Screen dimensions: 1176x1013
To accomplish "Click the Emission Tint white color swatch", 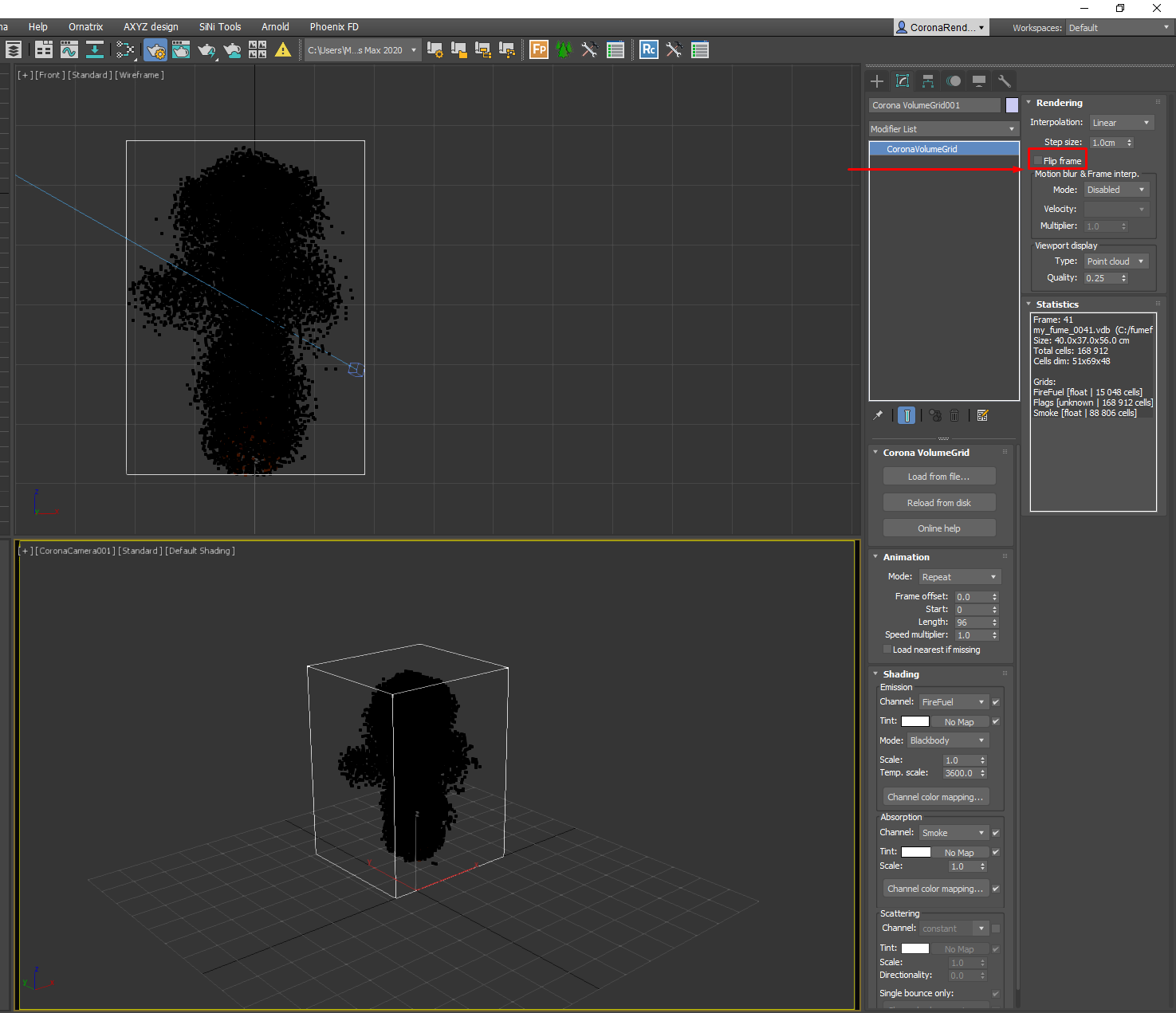I will 914,721.
